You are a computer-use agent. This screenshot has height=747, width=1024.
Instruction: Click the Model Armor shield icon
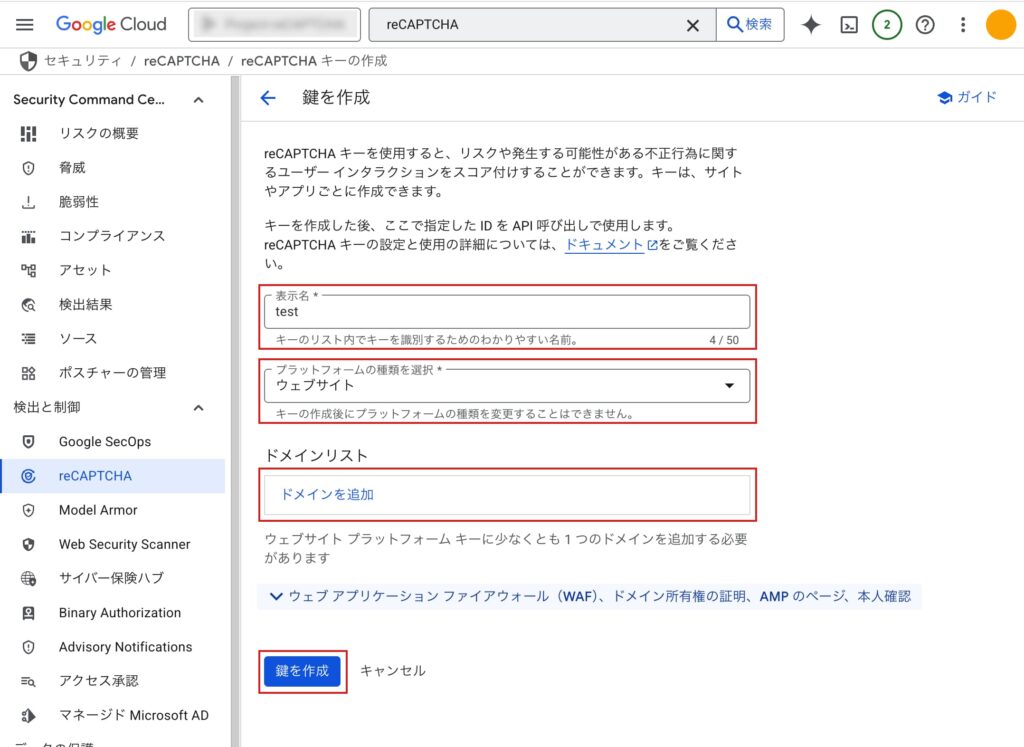28,510
